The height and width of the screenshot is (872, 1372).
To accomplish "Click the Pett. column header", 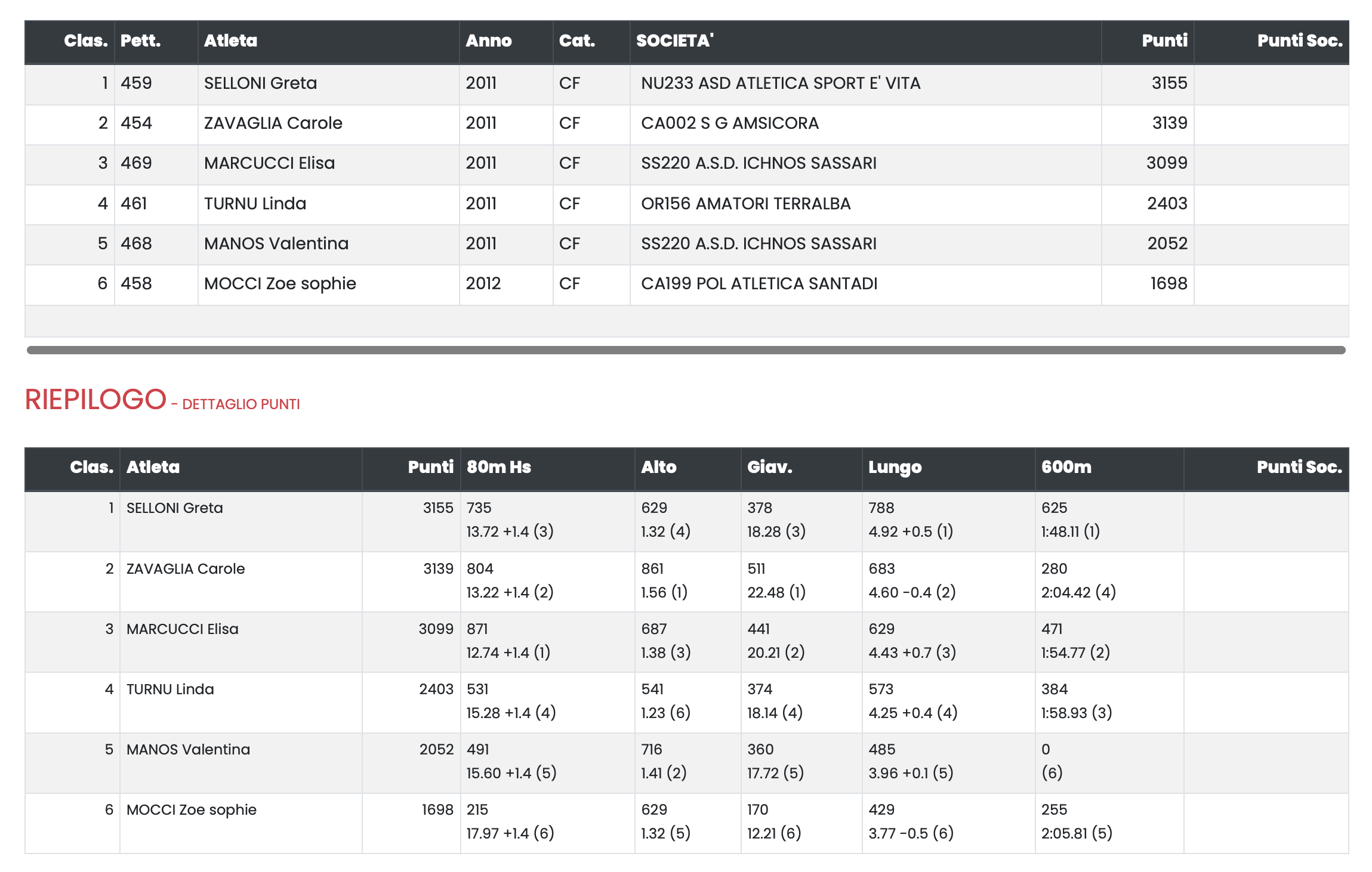I will [141, 41].
